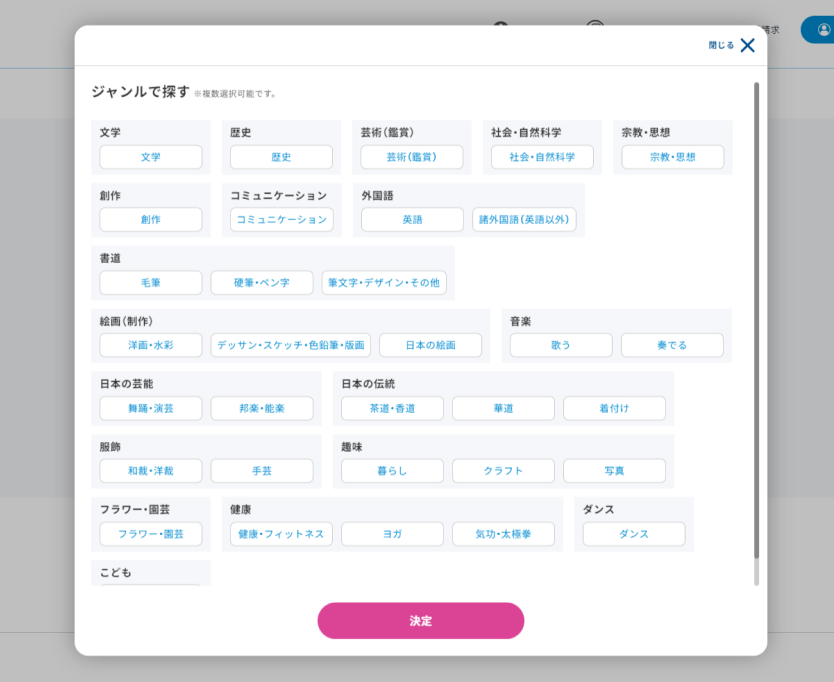
Task: Choose the 宗教・思想 genre
Action: pyautogui.click(x=672, y=157)
